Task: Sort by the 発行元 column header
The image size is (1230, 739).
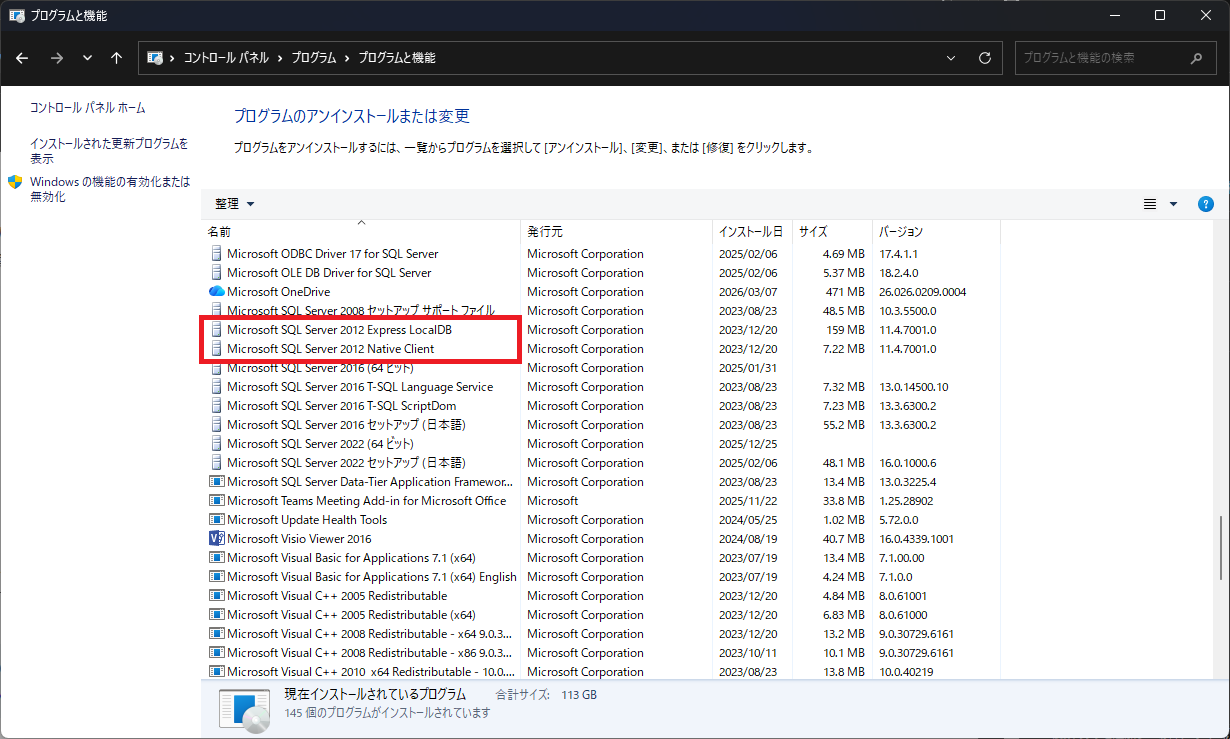Action: [546, 232]
